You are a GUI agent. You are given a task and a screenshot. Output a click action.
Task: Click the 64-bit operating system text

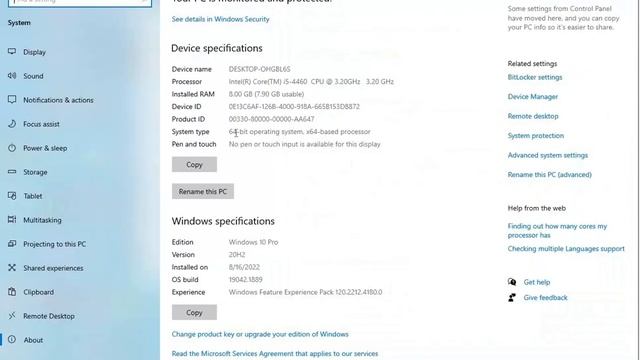pos(300,132)
